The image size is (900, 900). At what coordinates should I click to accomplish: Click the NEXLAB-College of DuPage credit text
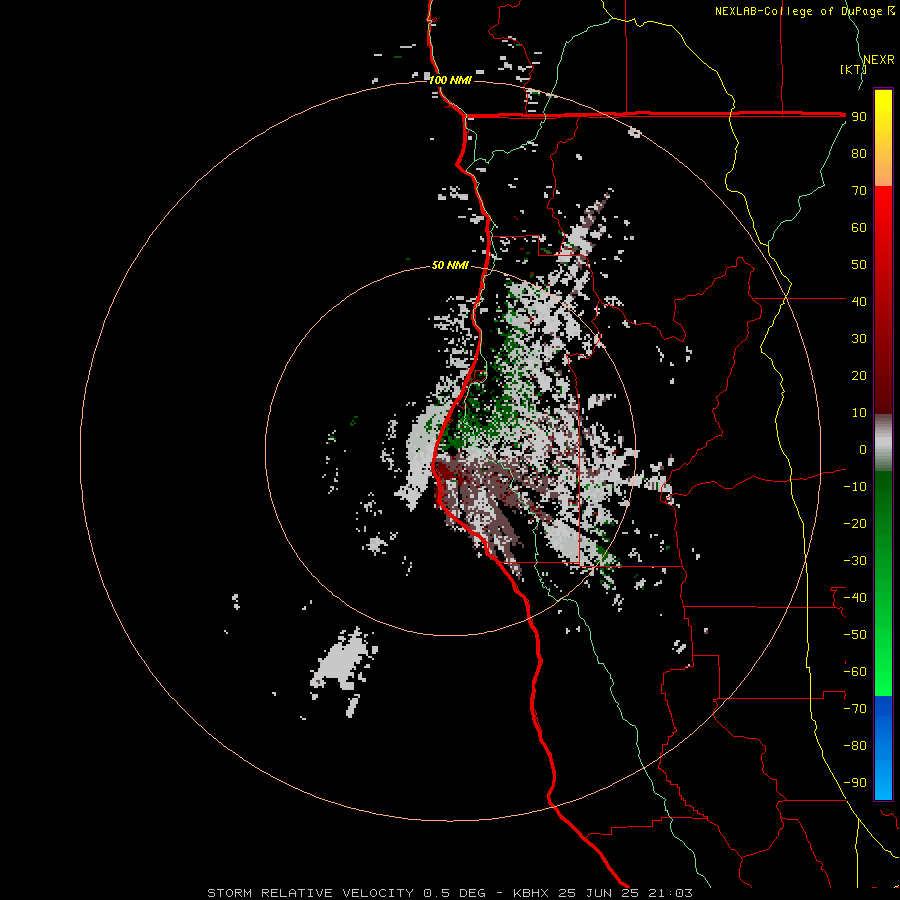(804, 11)
